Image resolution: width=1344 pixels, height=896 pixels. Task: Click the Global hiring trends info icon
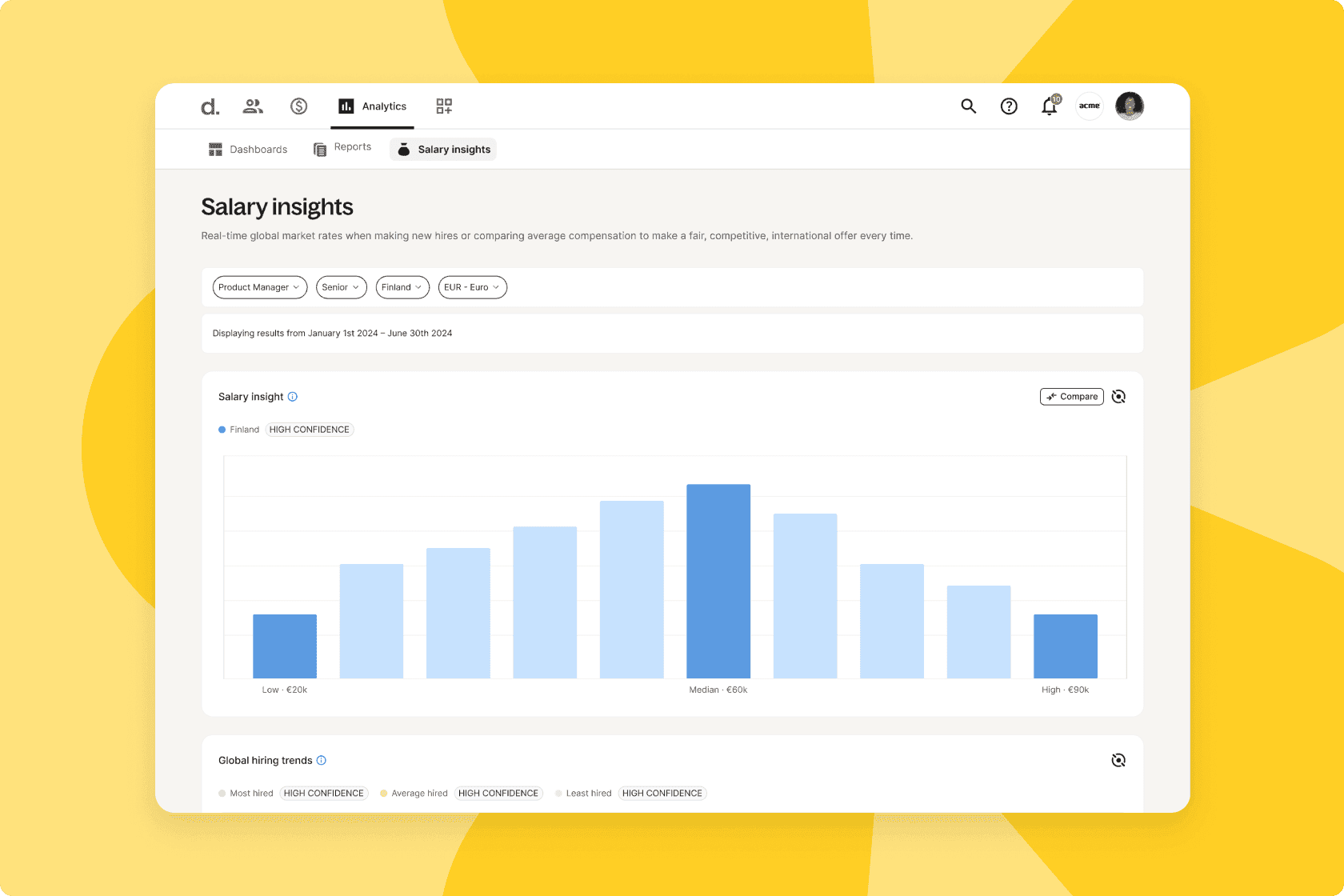[x=322, y=760]
